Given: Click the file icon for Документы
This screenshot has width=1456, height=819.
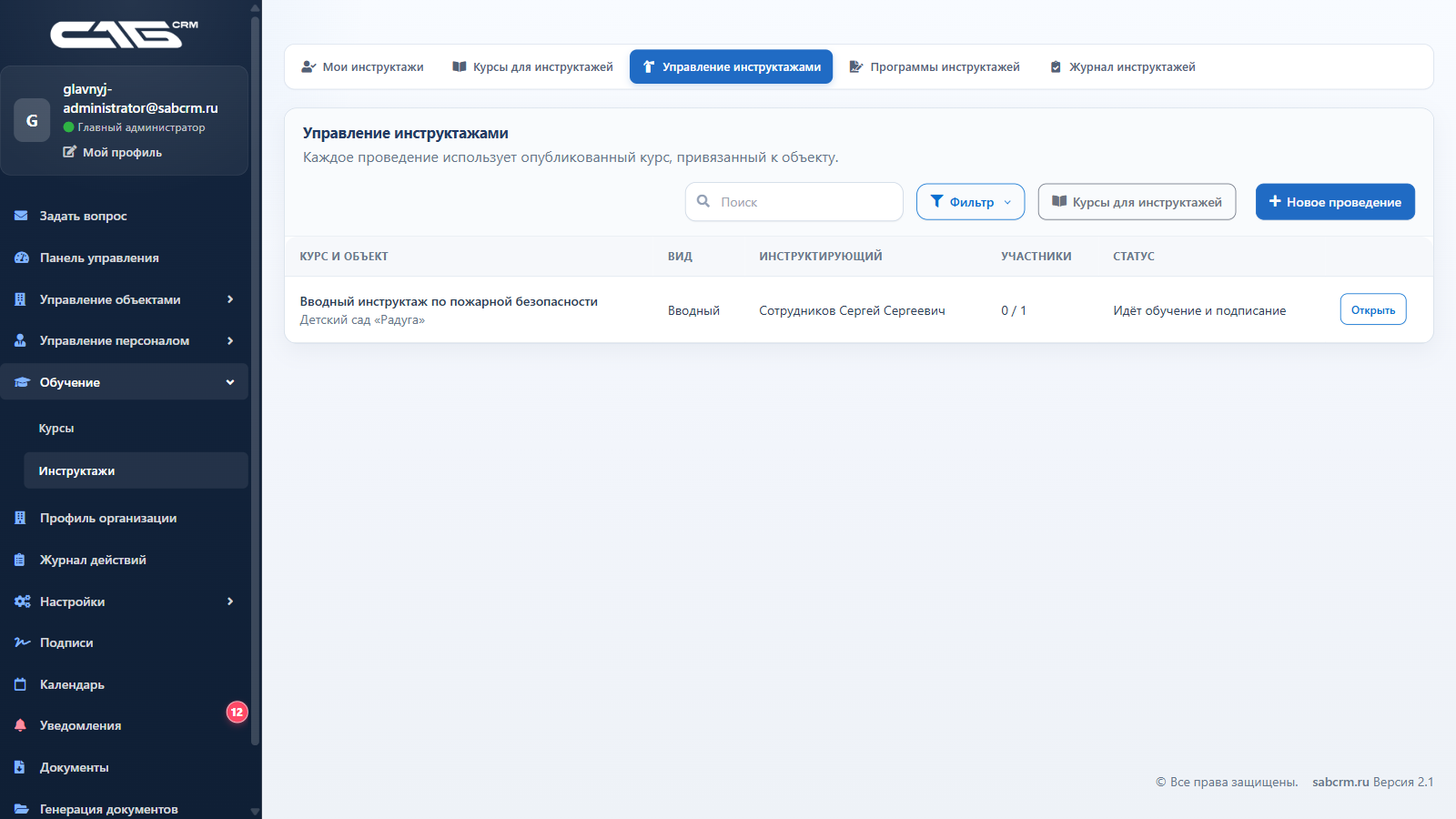Looking at the screenshot, I should point(20,767).
